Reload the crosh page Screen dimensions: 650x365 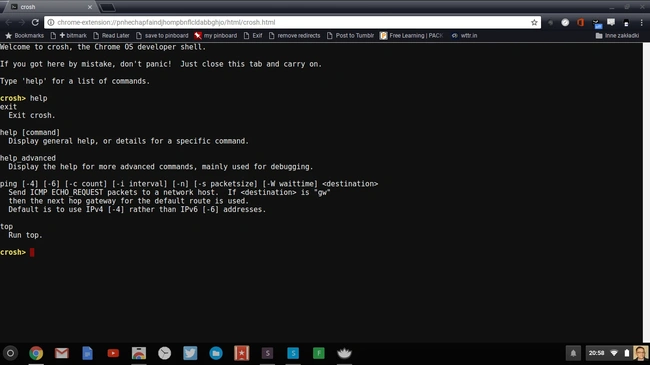point(35,22)
